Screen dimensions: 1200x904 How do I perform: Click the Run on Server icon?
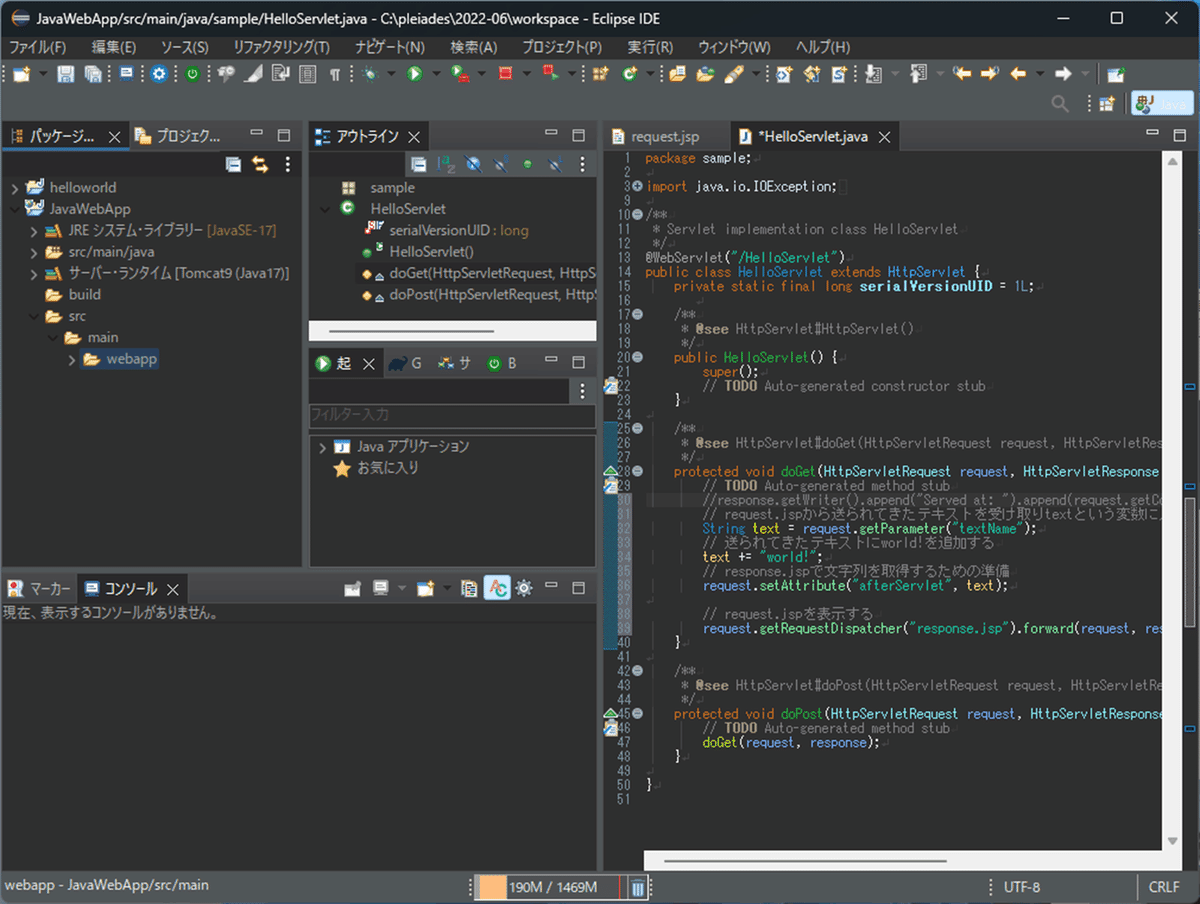pos(460,74)
